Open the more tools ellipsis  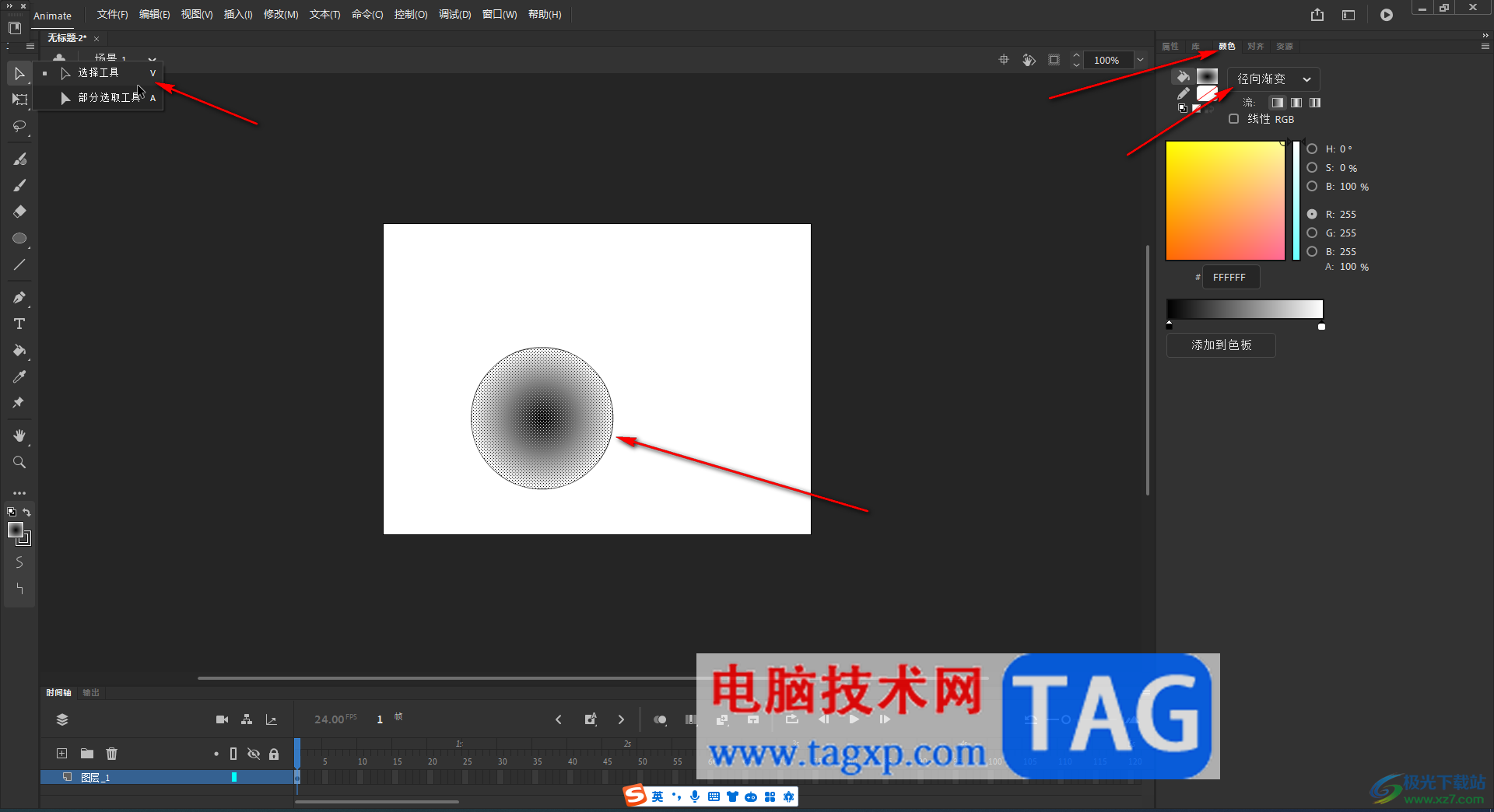(19, 493)
